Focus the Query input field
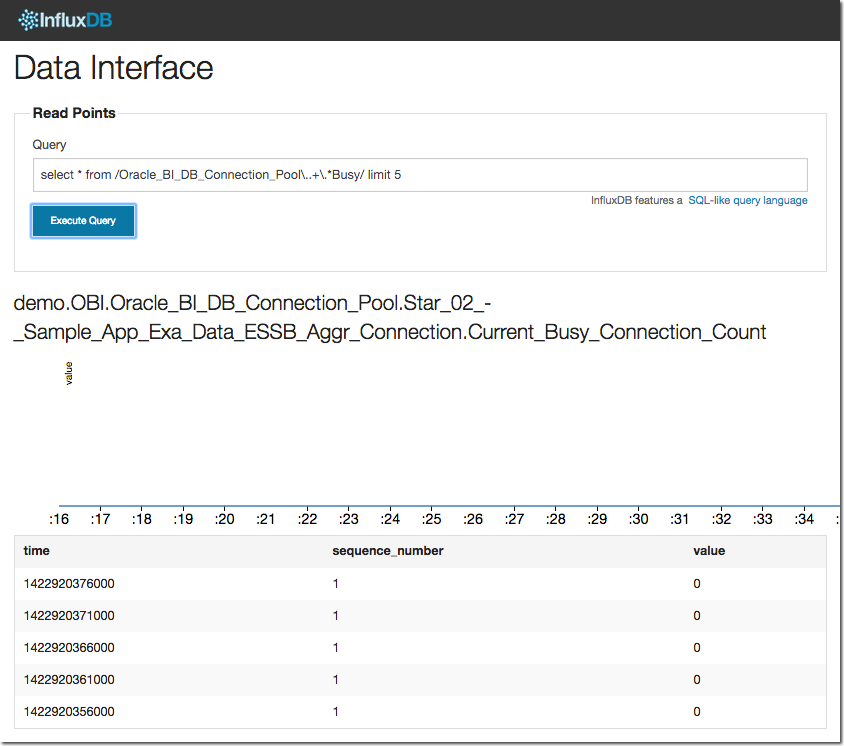 tap(420, 175)
